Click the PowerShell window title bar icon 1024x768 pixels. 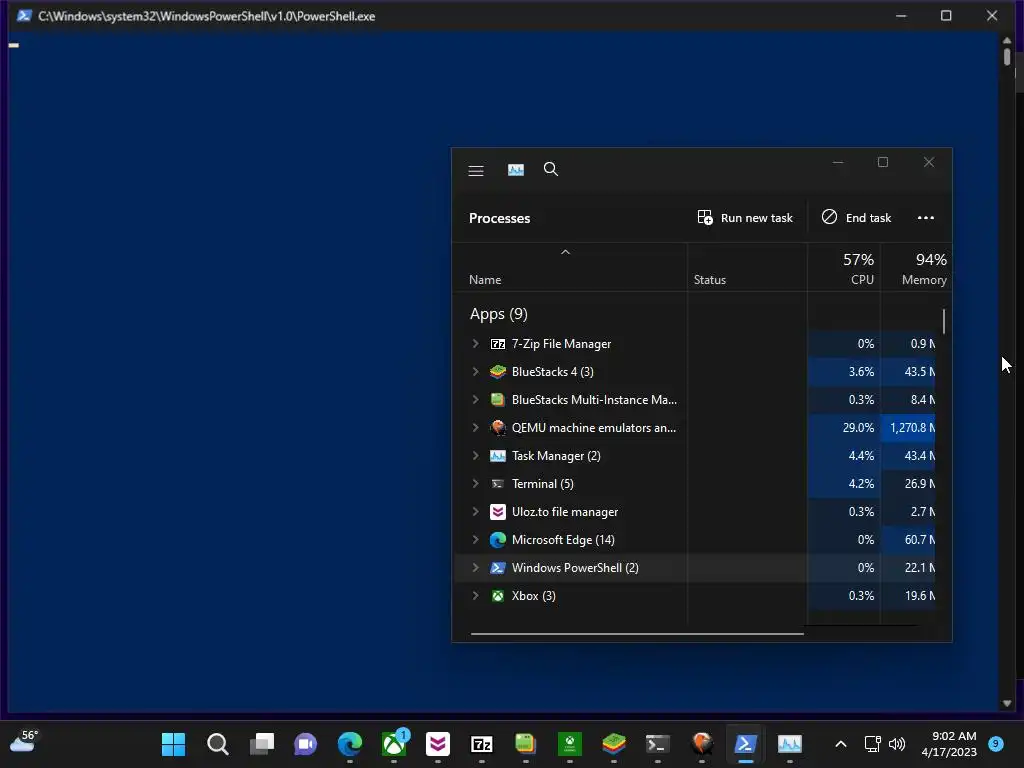24,16
